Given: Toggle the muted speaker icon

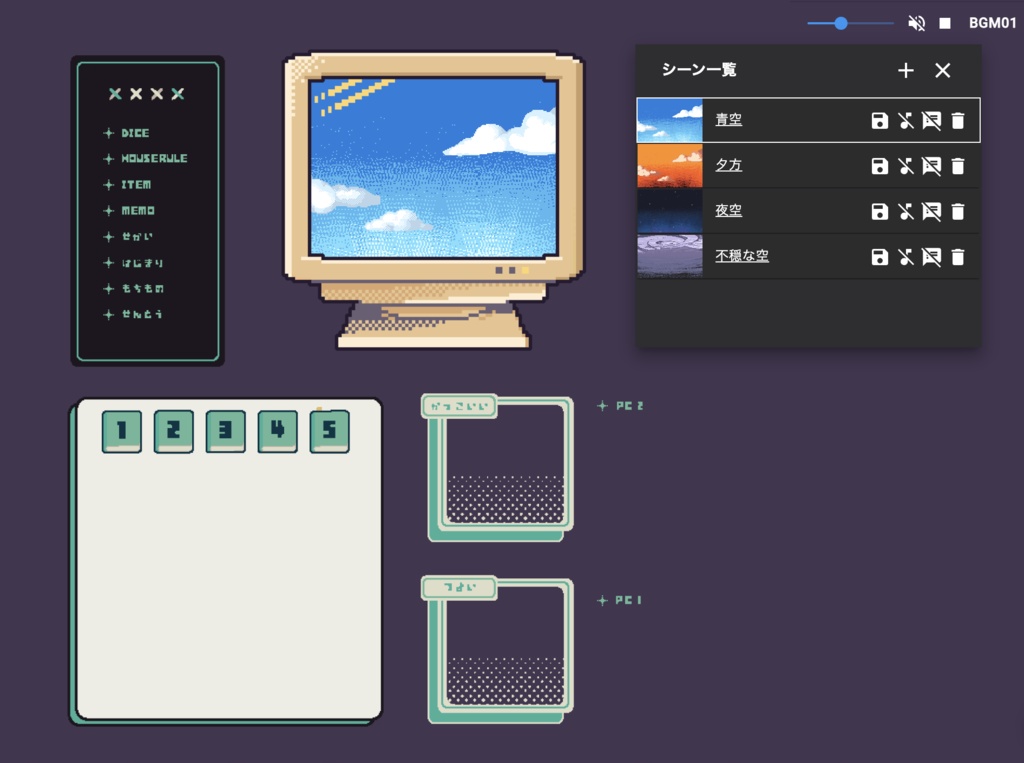Looking at the screenshot, I should point(916,24).
